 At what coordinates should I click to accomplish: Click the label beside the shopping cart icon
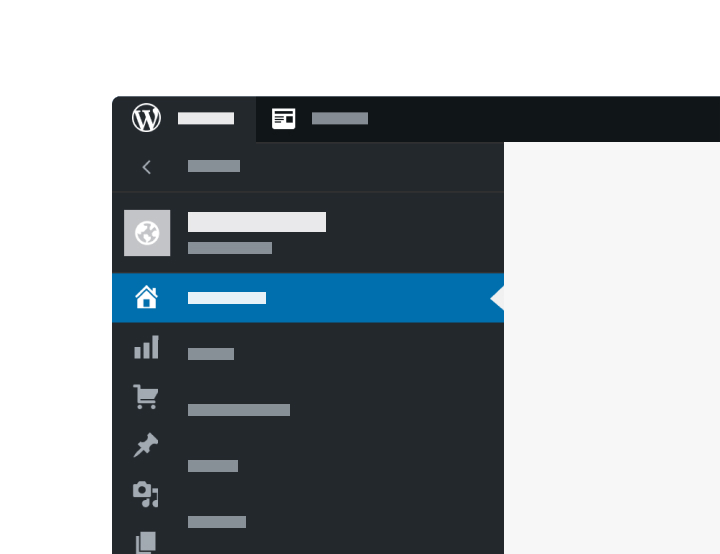pos(239,410)
